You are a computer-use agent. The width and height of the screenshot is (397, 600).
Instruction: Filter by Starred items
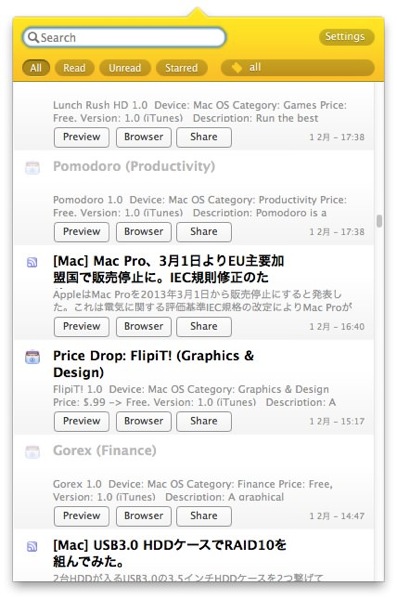point(181,68)
